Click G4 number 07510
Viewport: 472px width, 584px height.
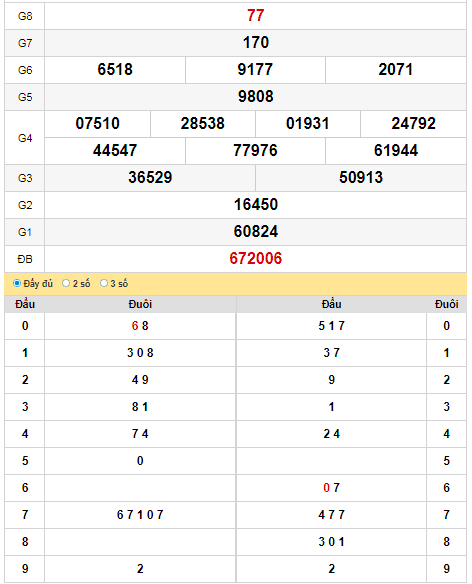tap(98, 124)
